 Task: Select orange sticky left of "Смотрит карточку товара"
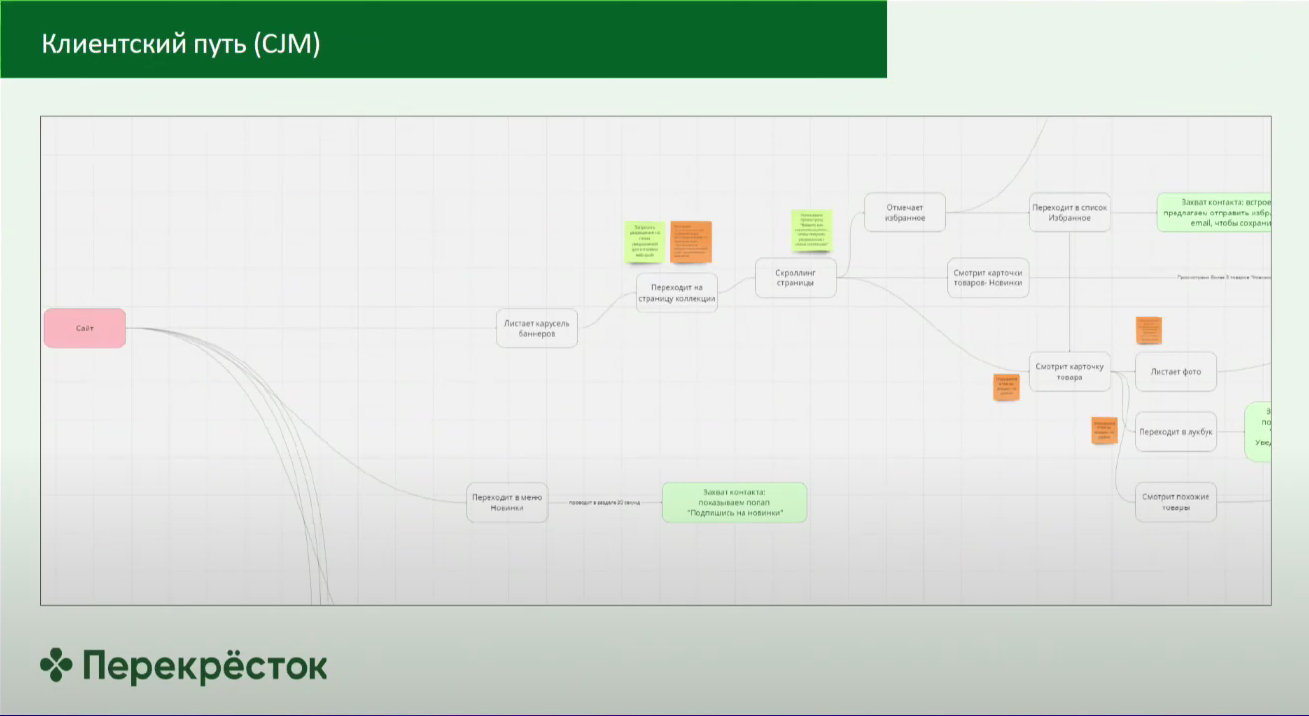1006,387
